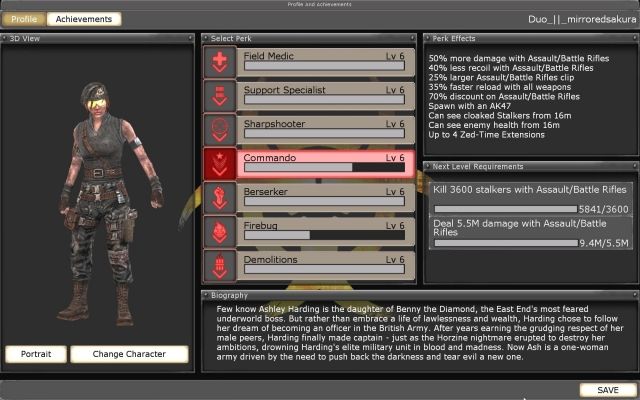The width and height of the screenshot is (640, 400).
Task: Select the Berserker perk icon
Action: click(x=220, y=198)
